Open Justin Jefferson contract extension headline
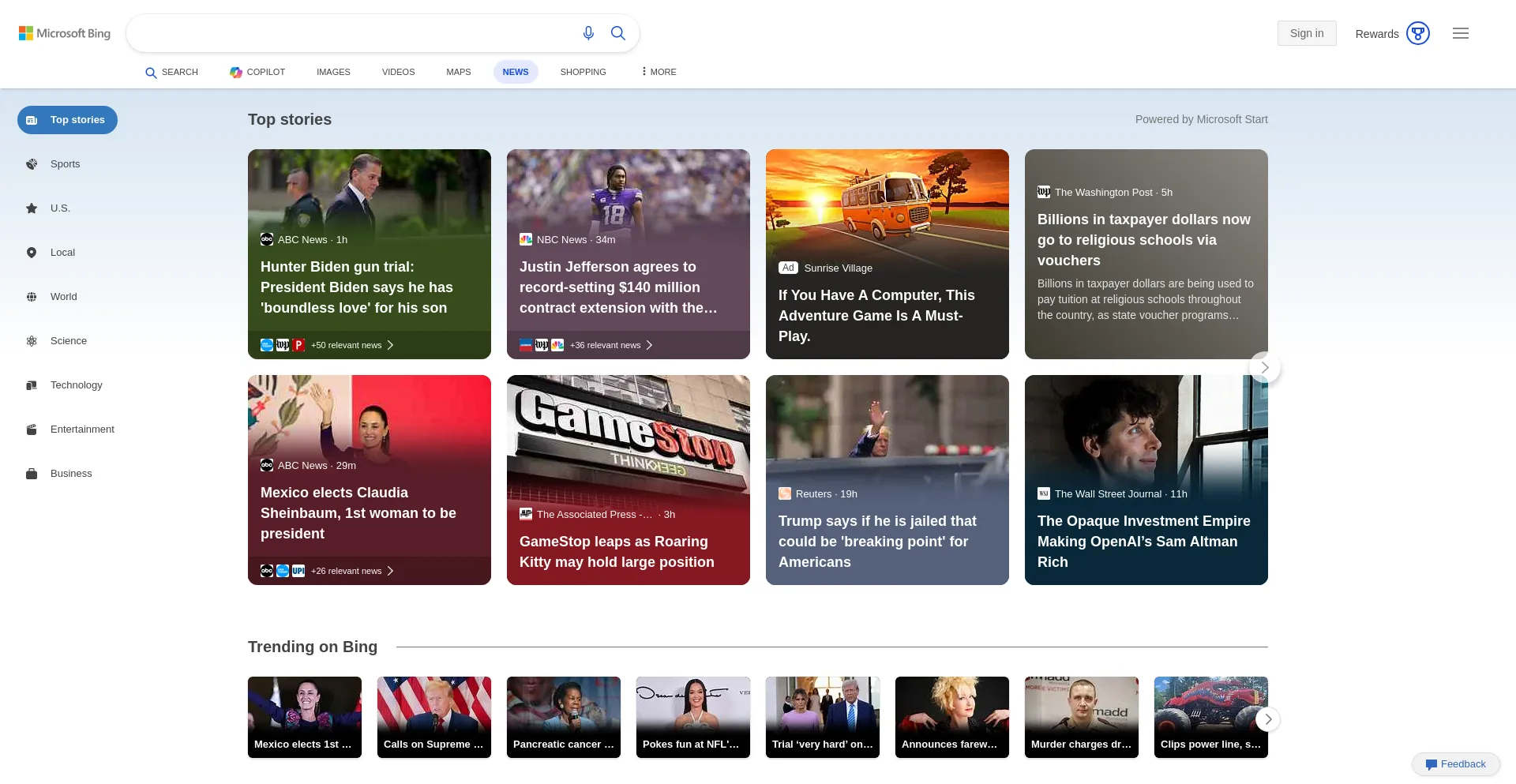 tap(618, 287)
